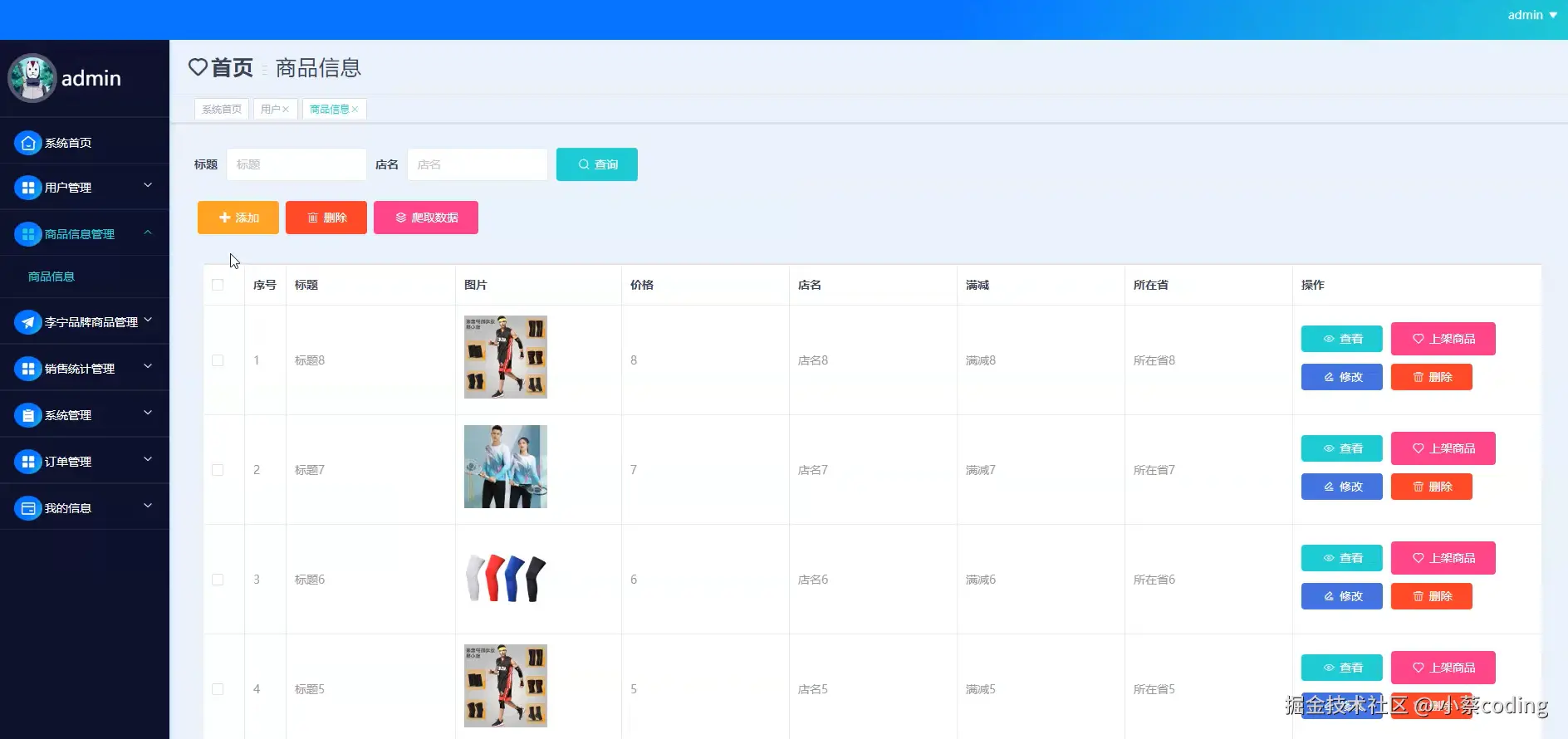Click the heart icon on 标题7 上架商品
This screenshot has width=1568, height=739.
[1419, 448]
